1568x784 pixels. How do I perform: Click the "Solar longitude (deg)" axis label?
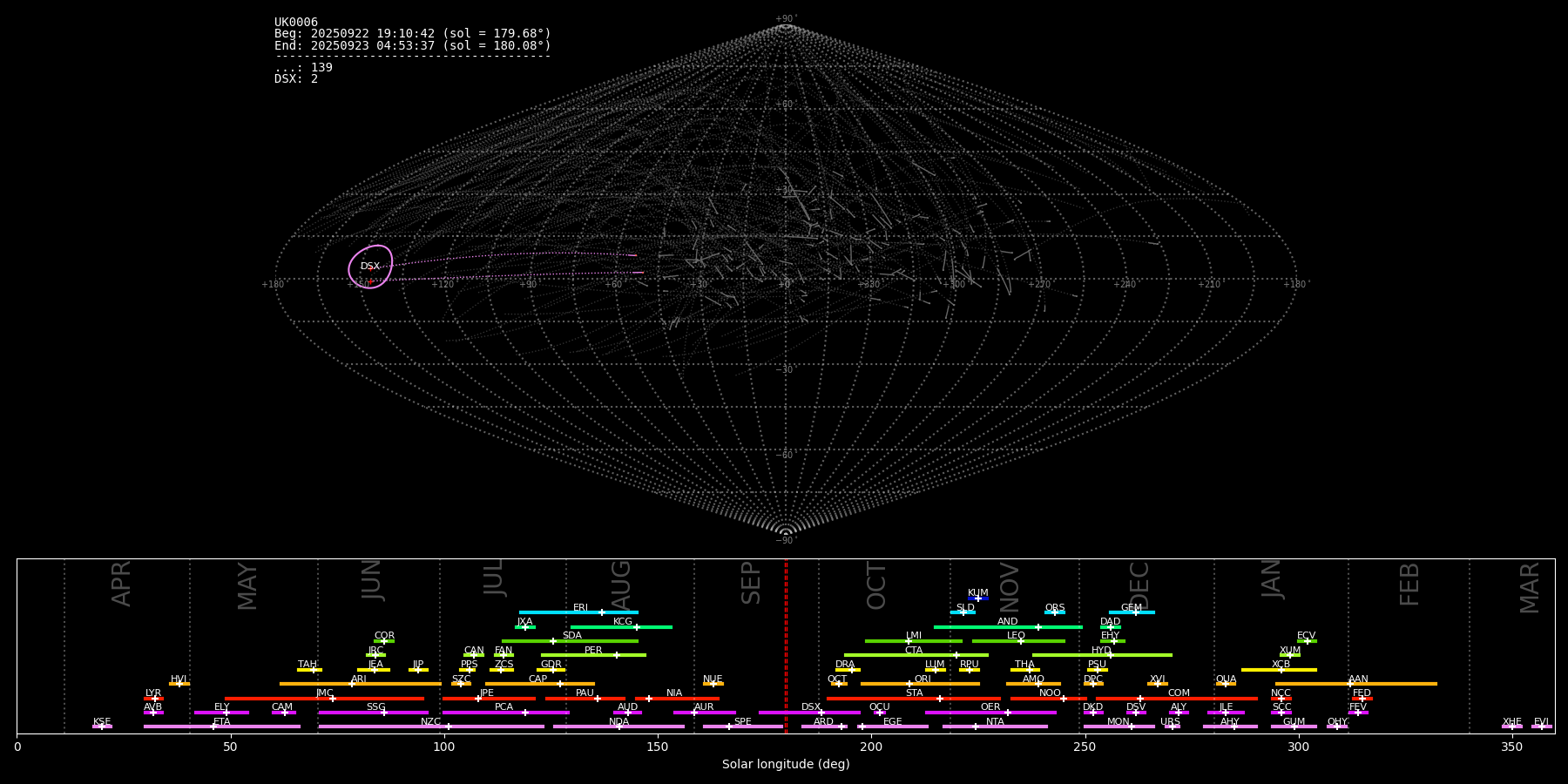[x=786, y=765]
